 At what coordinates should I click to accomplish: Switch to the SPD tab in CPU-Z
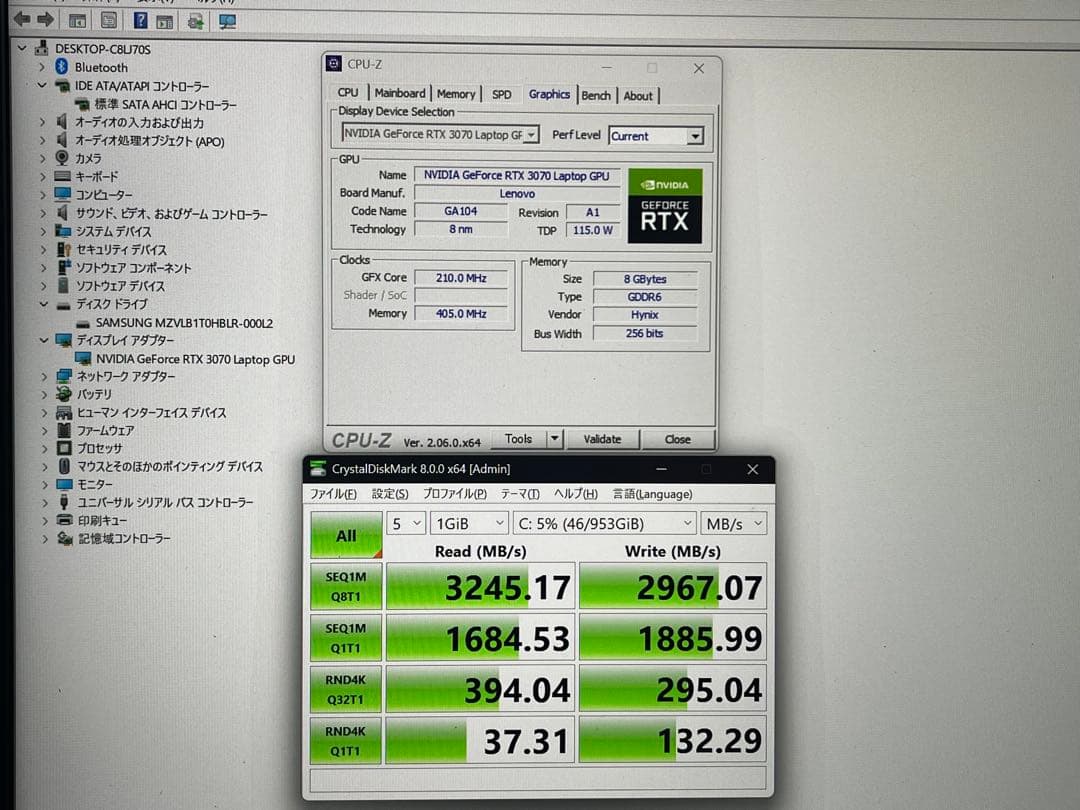click(x=502, y=93)
